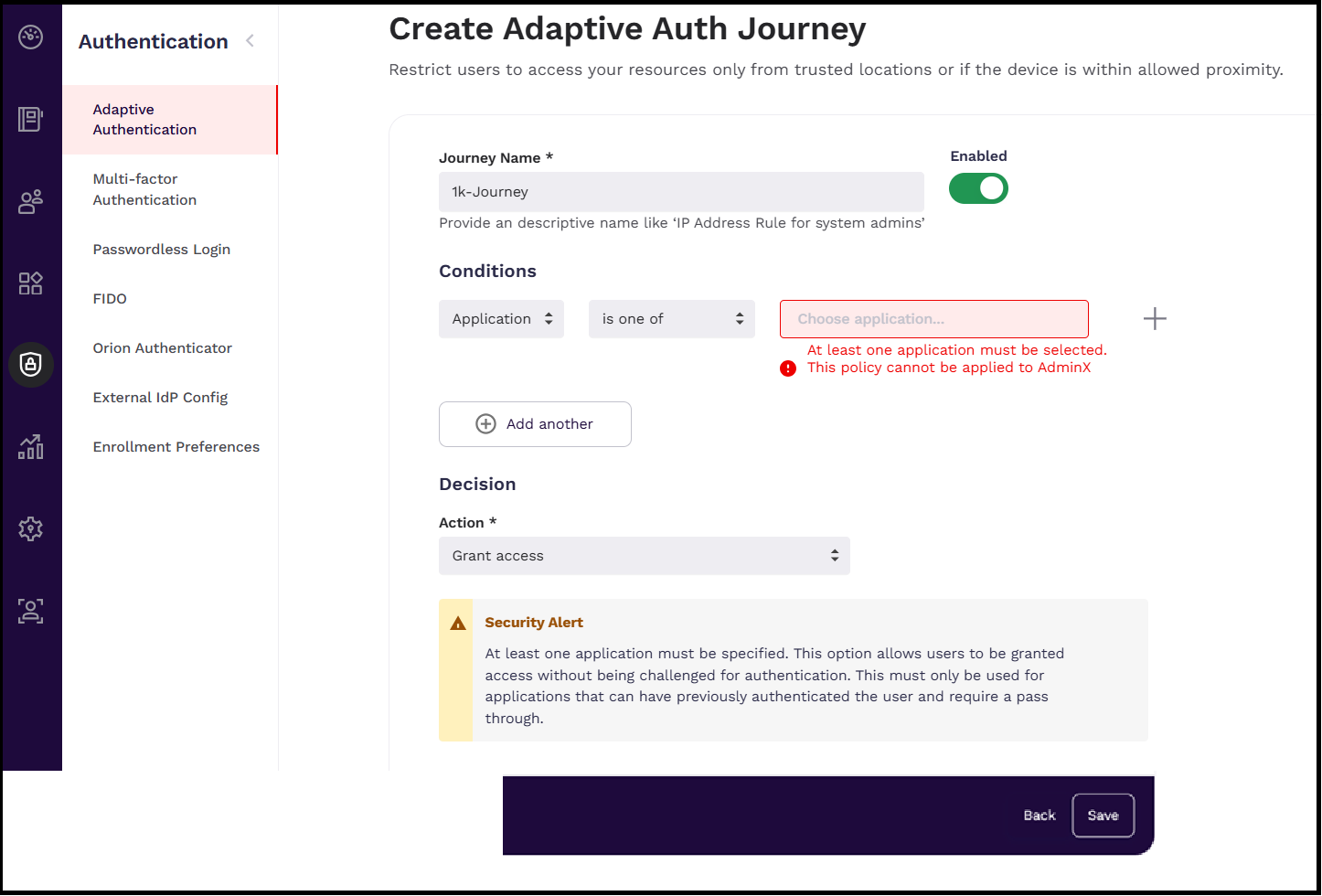Click the security shield lock icon
Image resolution: width=1322 pixels, height=896 pixels.
point(31,365)
